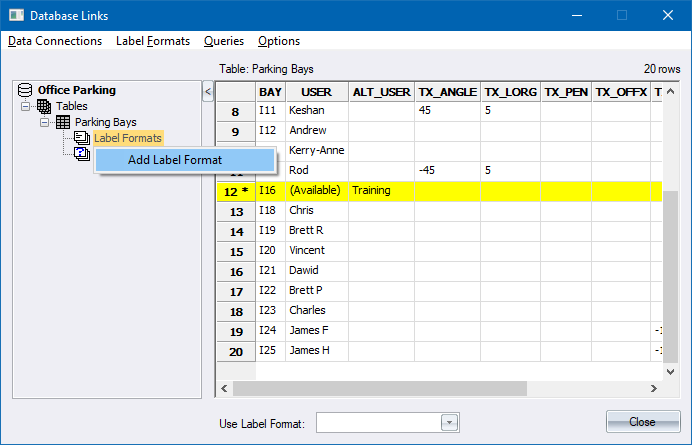Image resolution: width=692 pixels, height=445 pixels.
Task: Select row 12 header for bay I16
Action: pos(236,190)
